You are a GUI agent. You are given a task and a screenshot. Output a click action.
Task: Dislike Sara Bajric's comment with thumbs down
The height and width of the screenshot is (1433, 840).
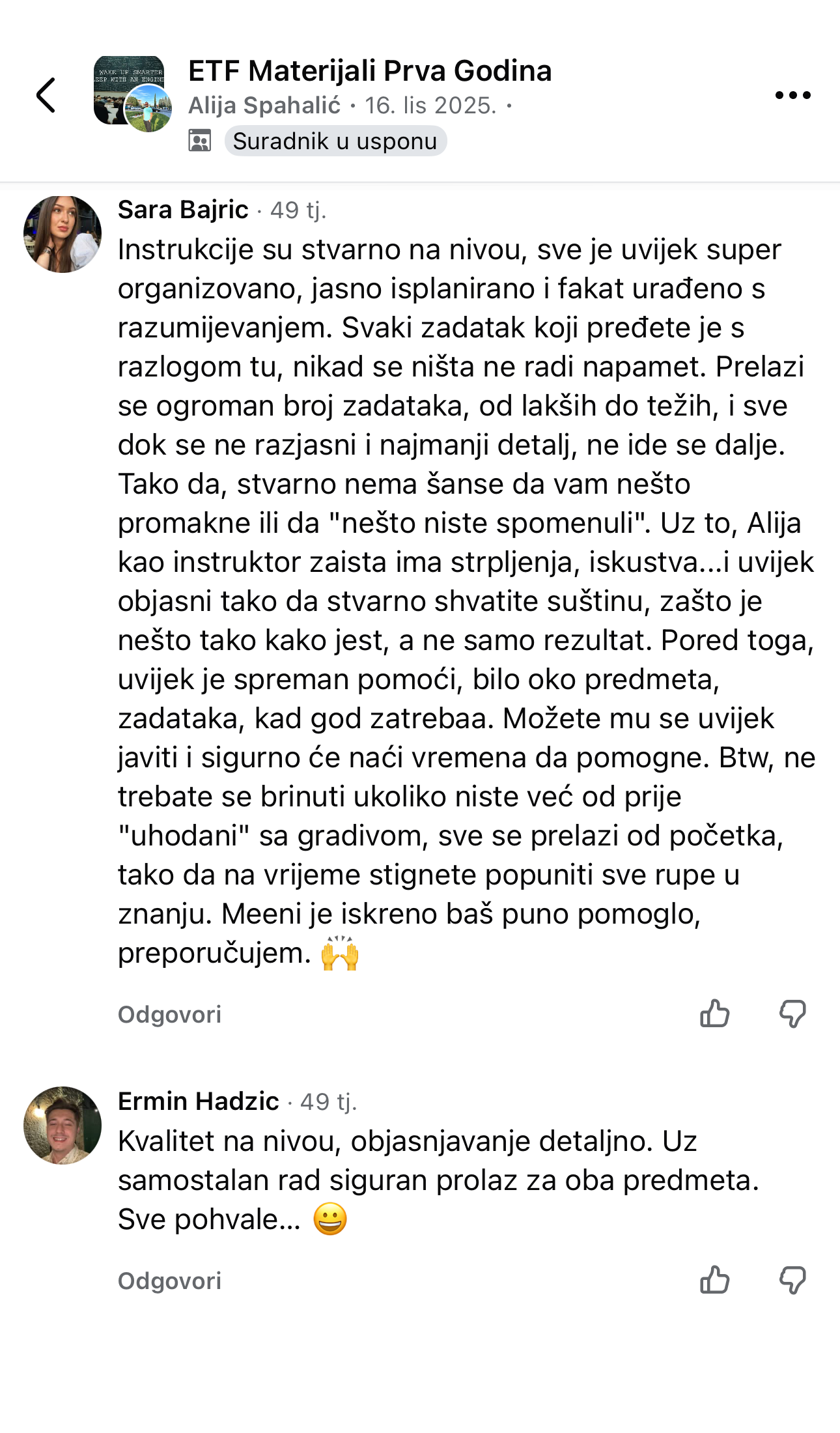(x=792, y=1014)
